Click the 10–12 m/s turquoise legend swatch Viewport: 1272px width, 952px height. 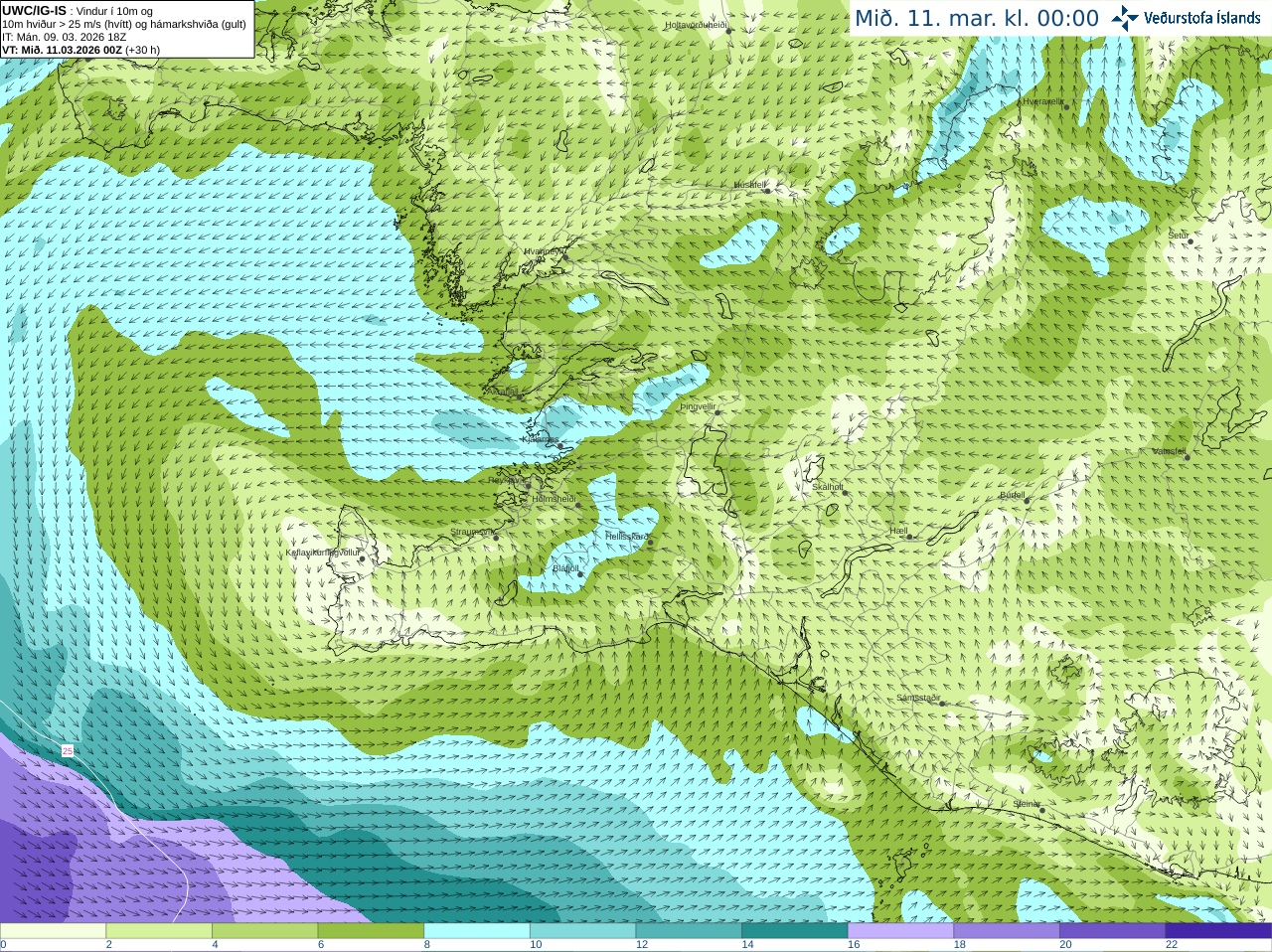click(x=582, y=931)
